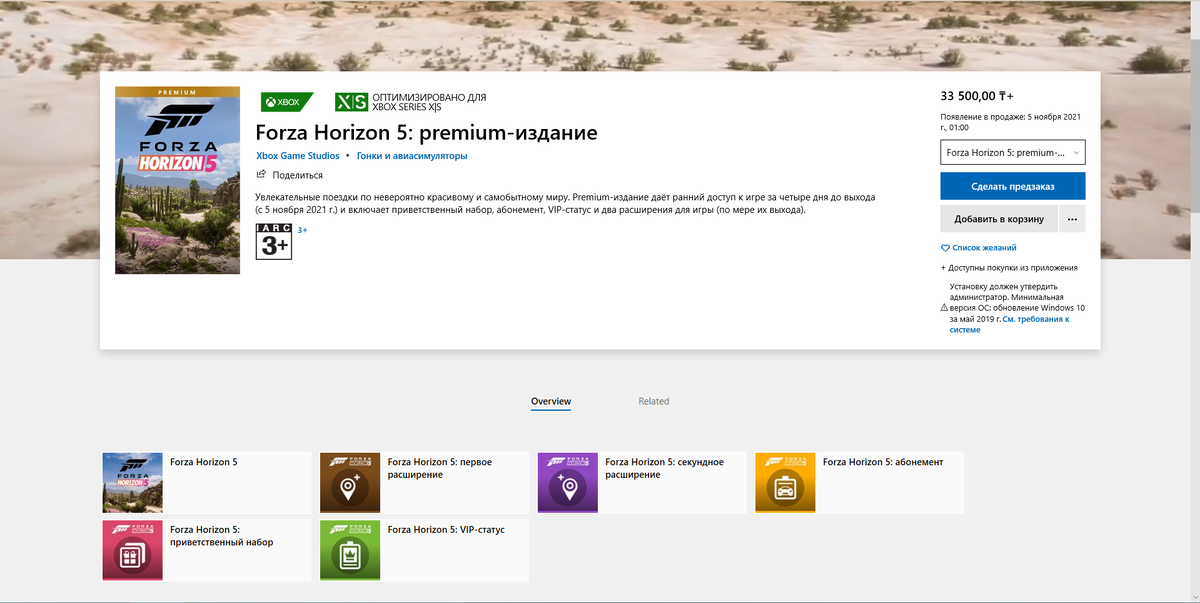
Task: Click the IARC 3+ age rating icon
Action: pyautogui.click(x=272, y=242)
